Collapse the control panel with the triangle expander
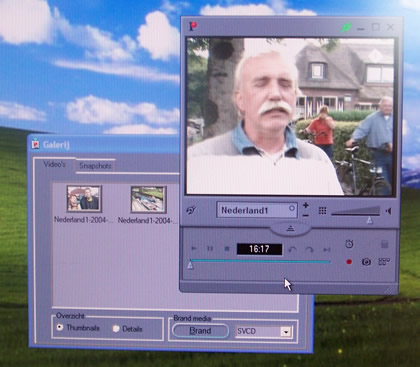Screen dimensions: 420x367 click(x=290, y=229)
